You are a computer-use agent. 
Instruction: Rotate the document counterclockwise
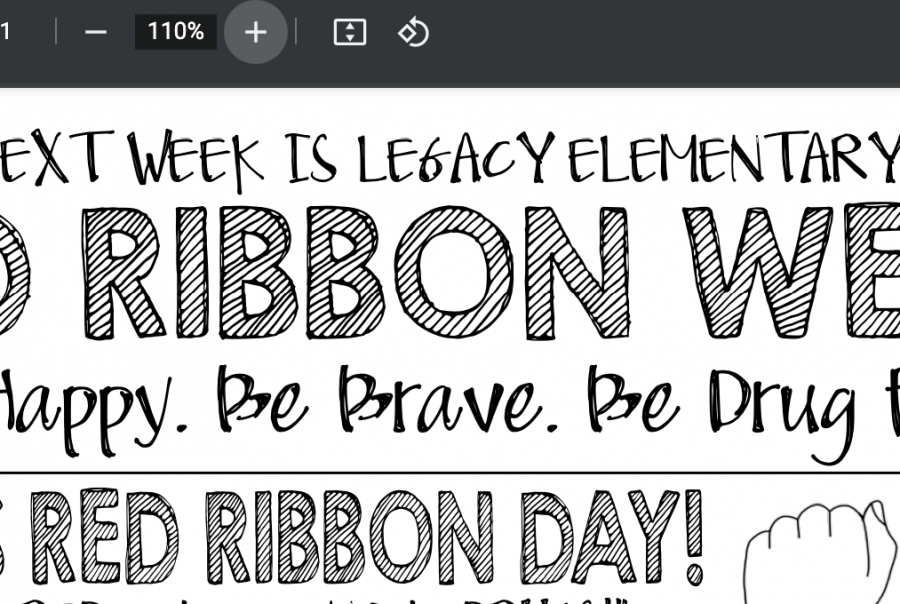(x=413, y=32)
